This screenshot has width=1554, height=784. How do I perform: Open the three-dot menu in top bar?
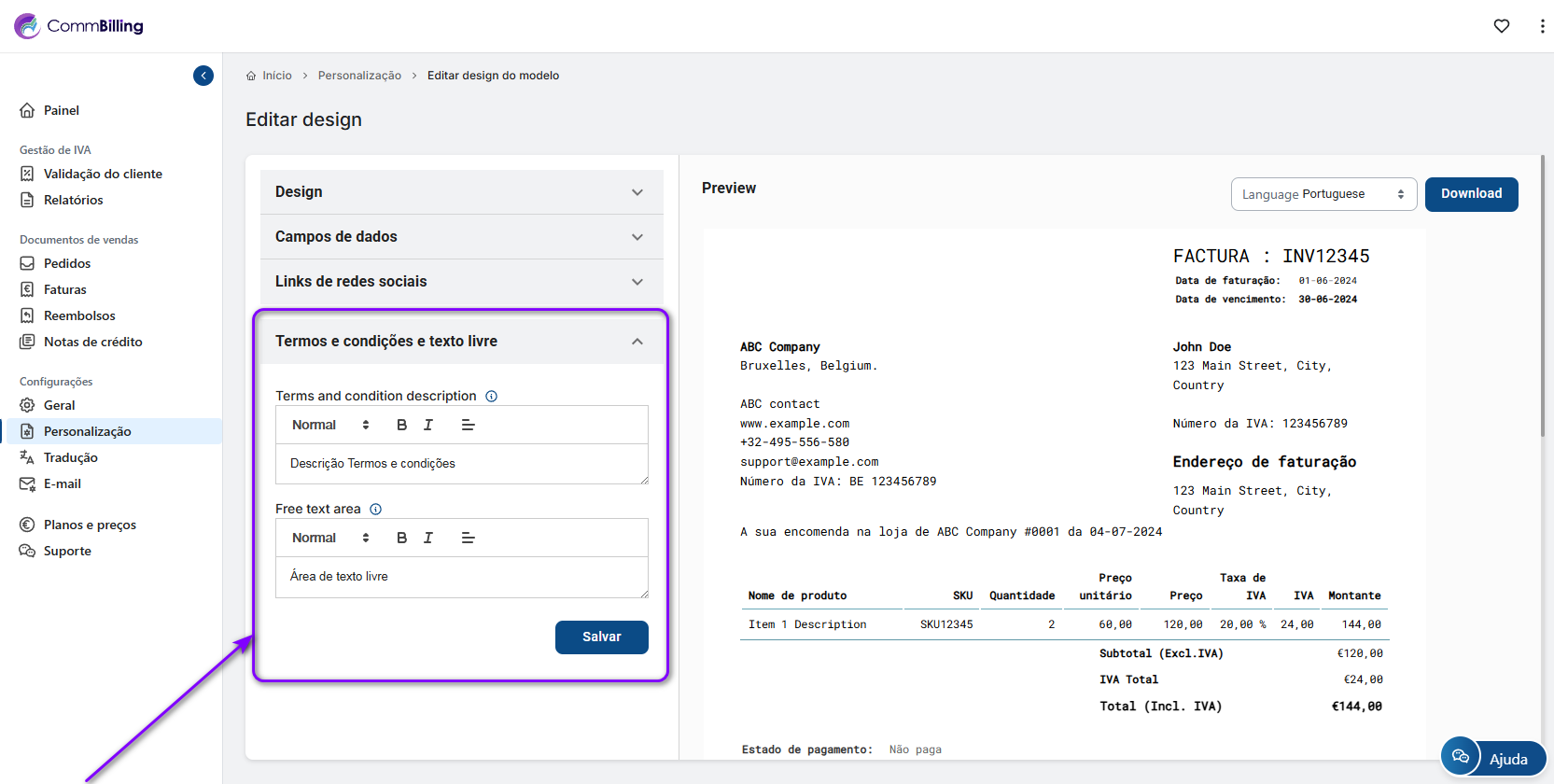pos(1541,26)
